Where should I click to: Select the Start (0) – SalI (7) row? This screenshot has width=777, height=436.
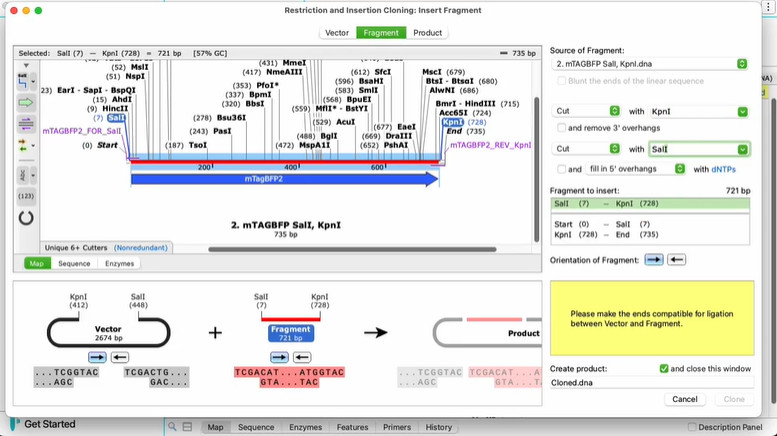650,224
